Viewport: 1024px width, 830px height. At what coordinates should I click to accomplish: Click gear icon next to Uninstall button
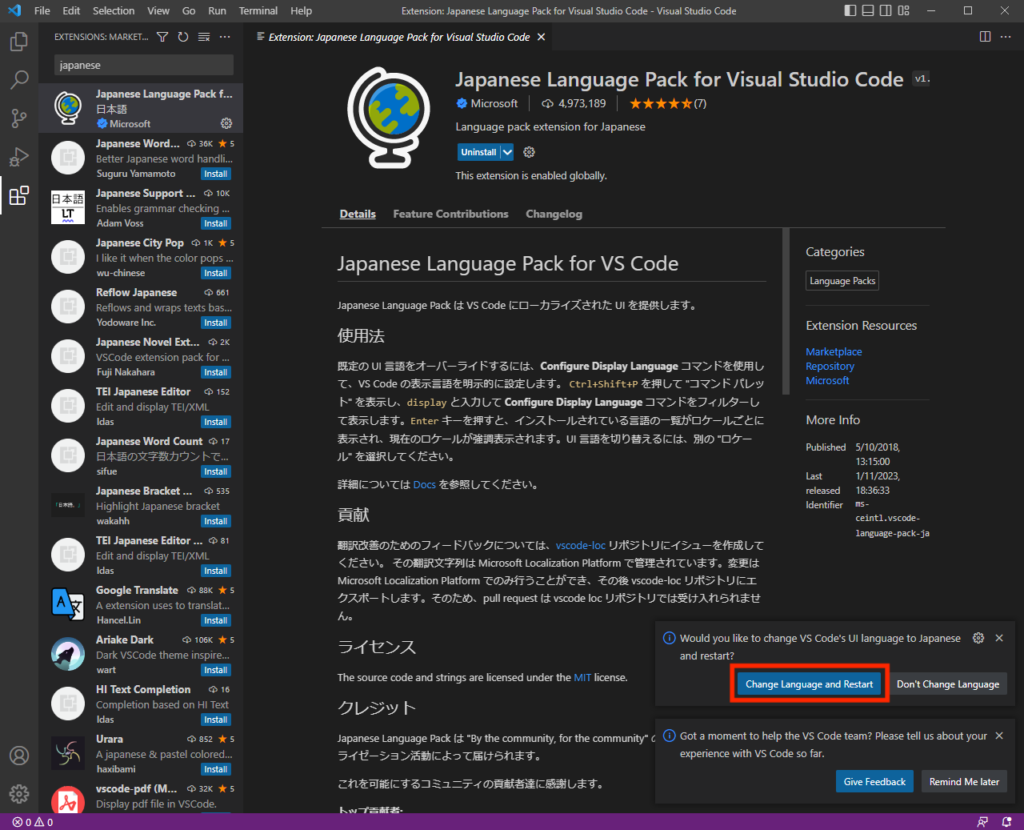click(529, 152)
